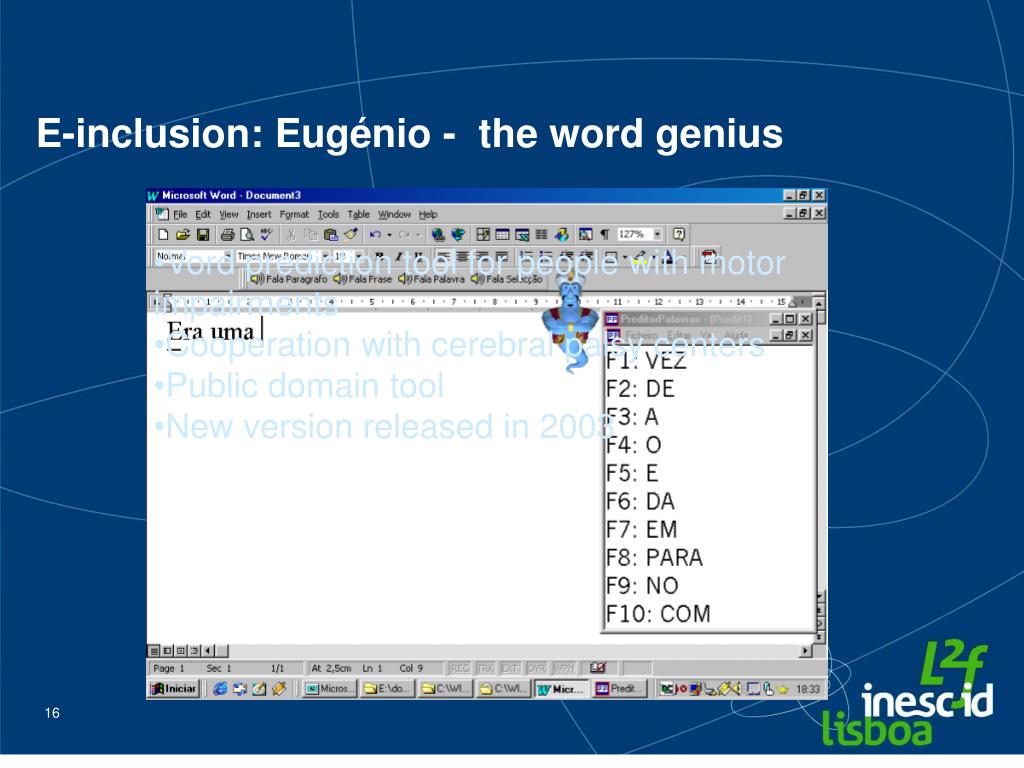Save the document using the floppy disk icon
Screen dimensions: 1024x768
[x=203, y=234]
